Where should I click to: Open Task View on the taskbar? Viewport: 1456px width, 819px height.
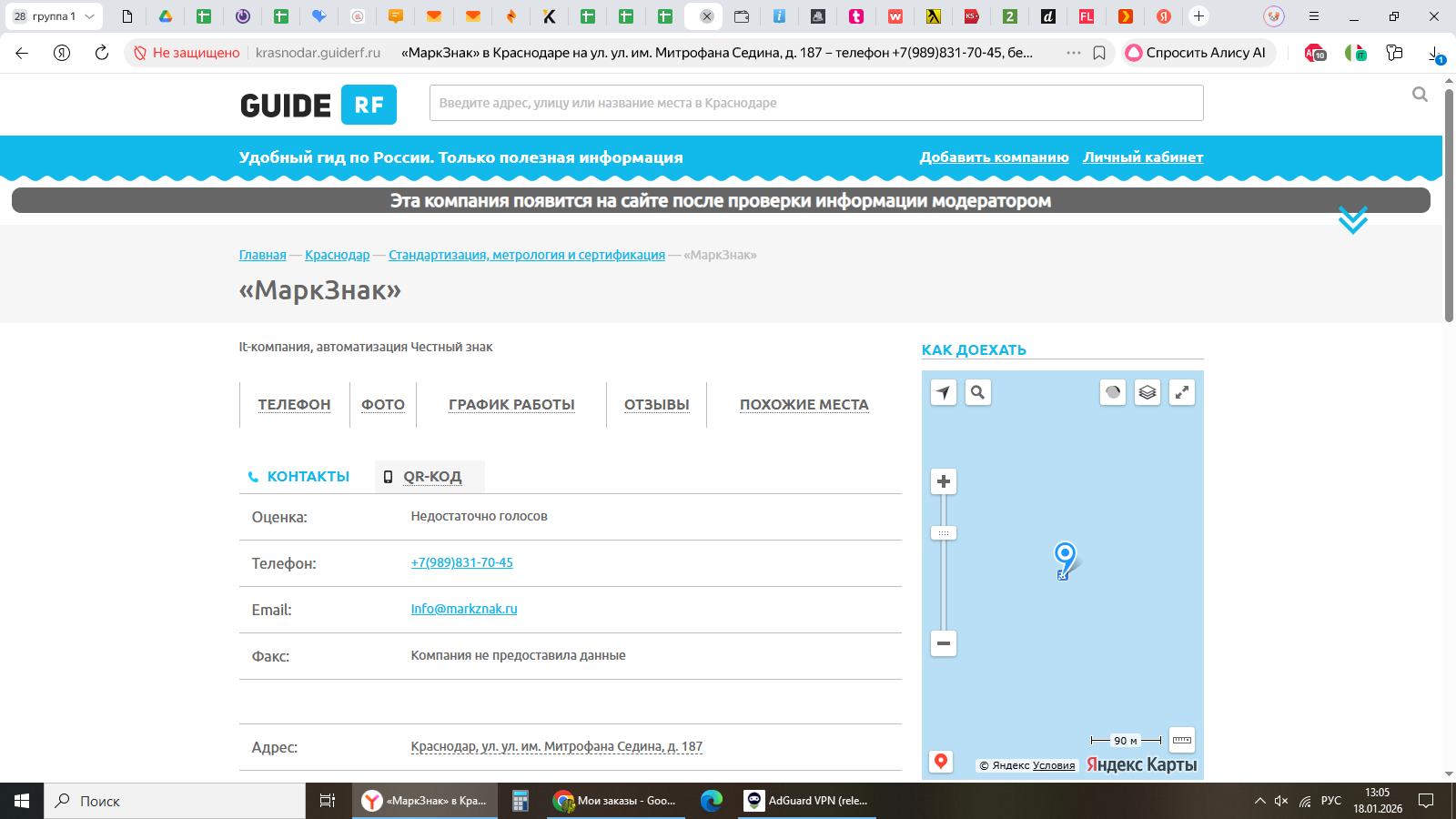coord(328,801)
